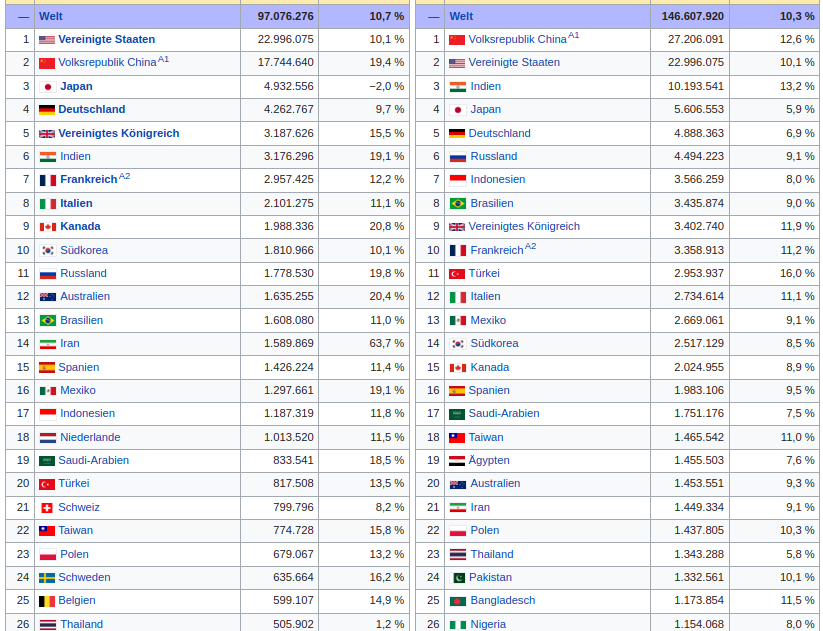Click the Taiwan flag in the right table
The image size is (823, 631).
click(x=457, y=438)
